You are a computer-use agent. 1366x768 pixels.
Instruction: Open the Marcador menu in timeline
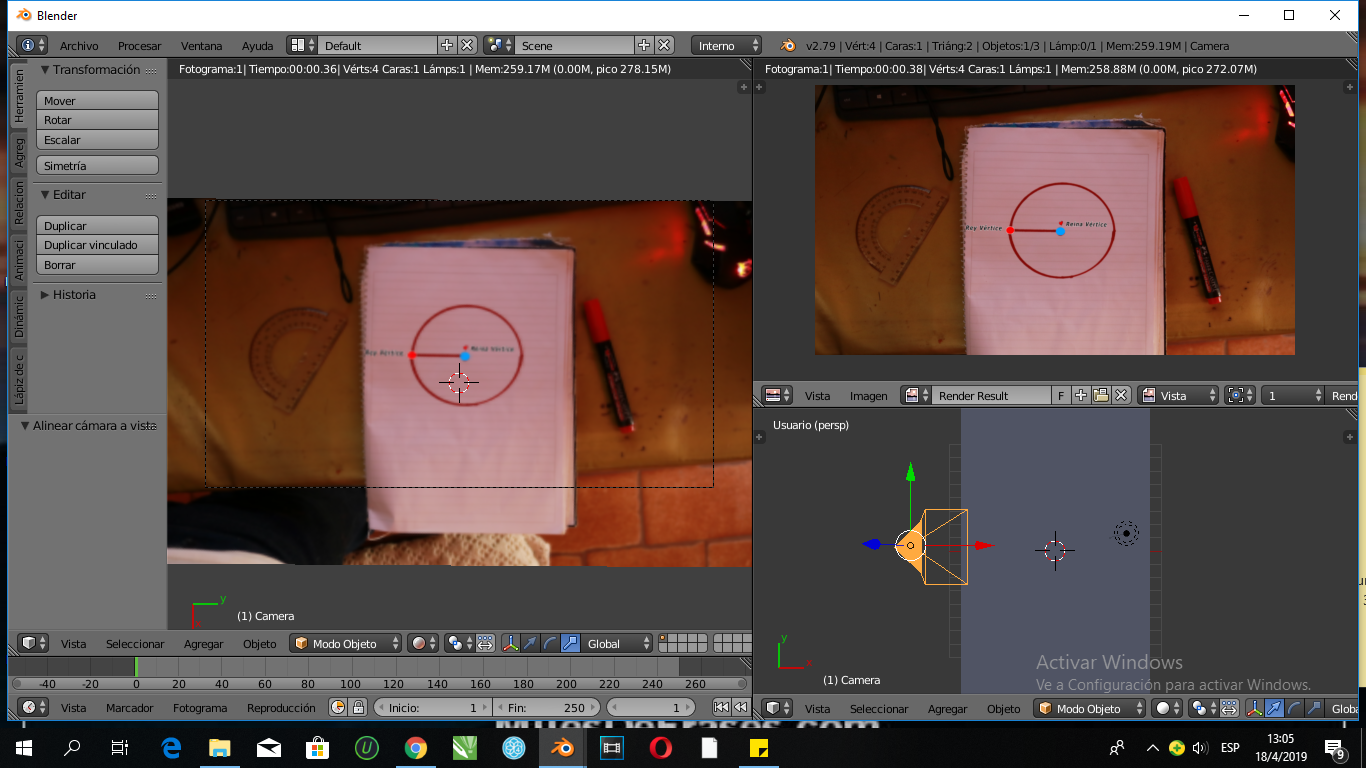click(x=130, y=707)
